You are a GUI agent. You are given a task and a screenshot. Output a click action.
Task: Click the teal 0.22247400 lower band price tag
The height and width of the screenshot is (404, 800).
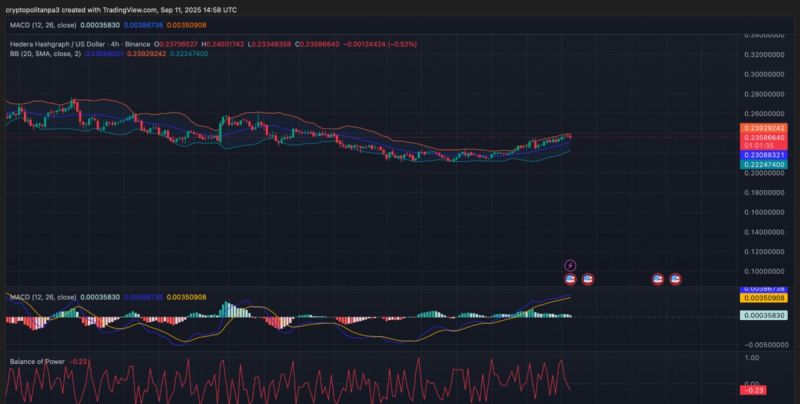click(x=763, y=164)
